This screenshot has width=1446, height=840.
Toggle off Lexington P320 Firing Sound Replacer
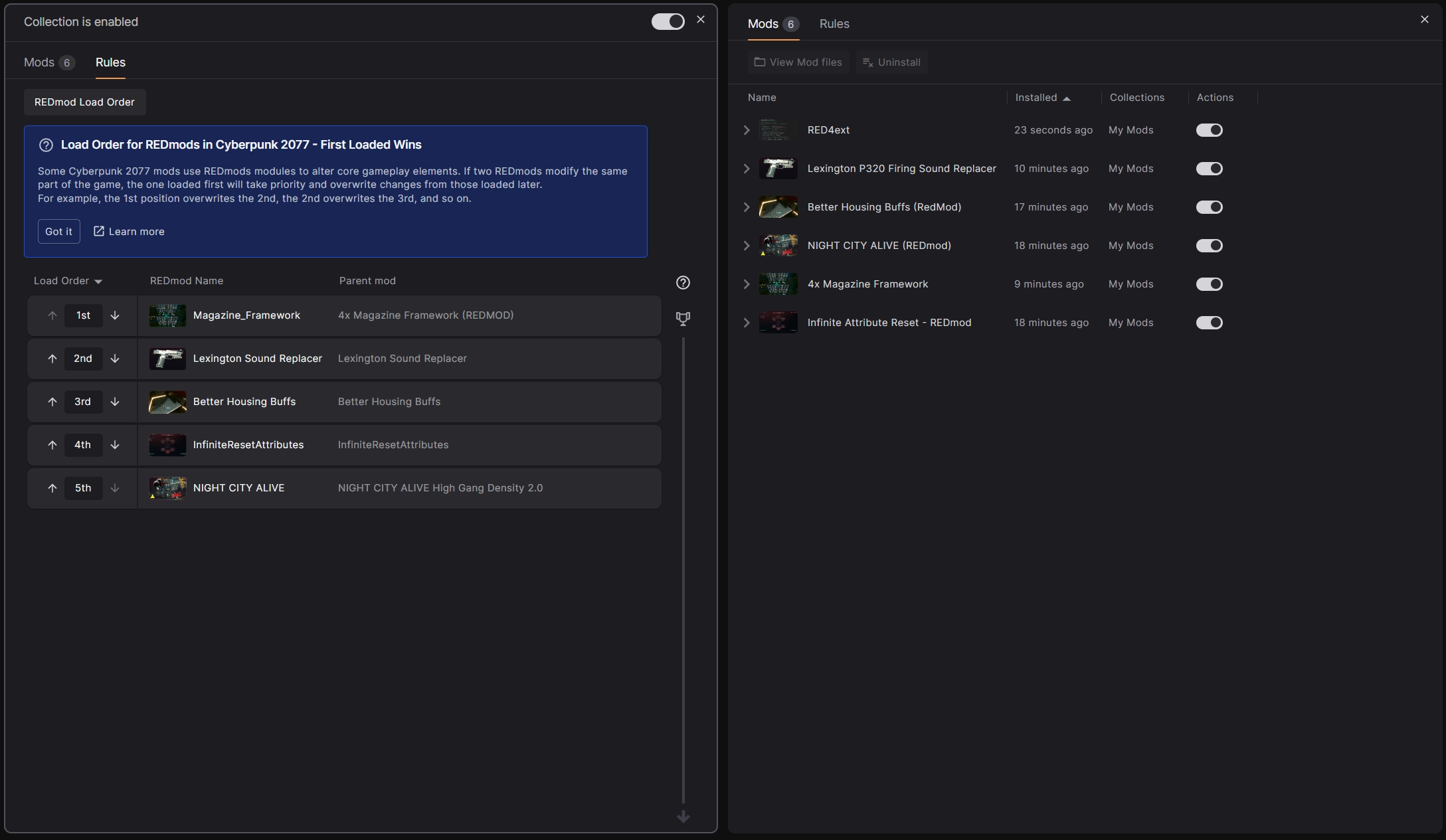1210,169
